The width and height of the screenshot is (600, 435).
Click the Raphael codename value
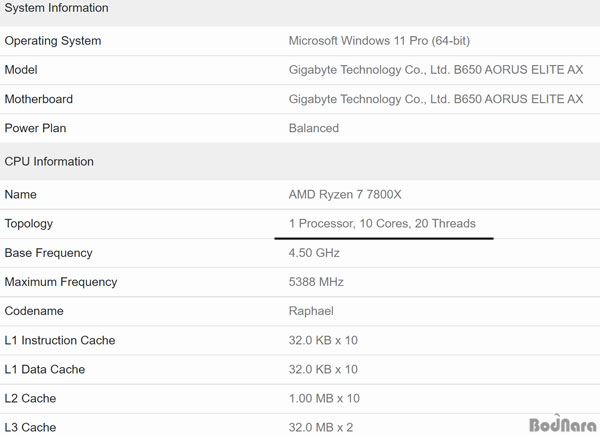tap(311, 311)
